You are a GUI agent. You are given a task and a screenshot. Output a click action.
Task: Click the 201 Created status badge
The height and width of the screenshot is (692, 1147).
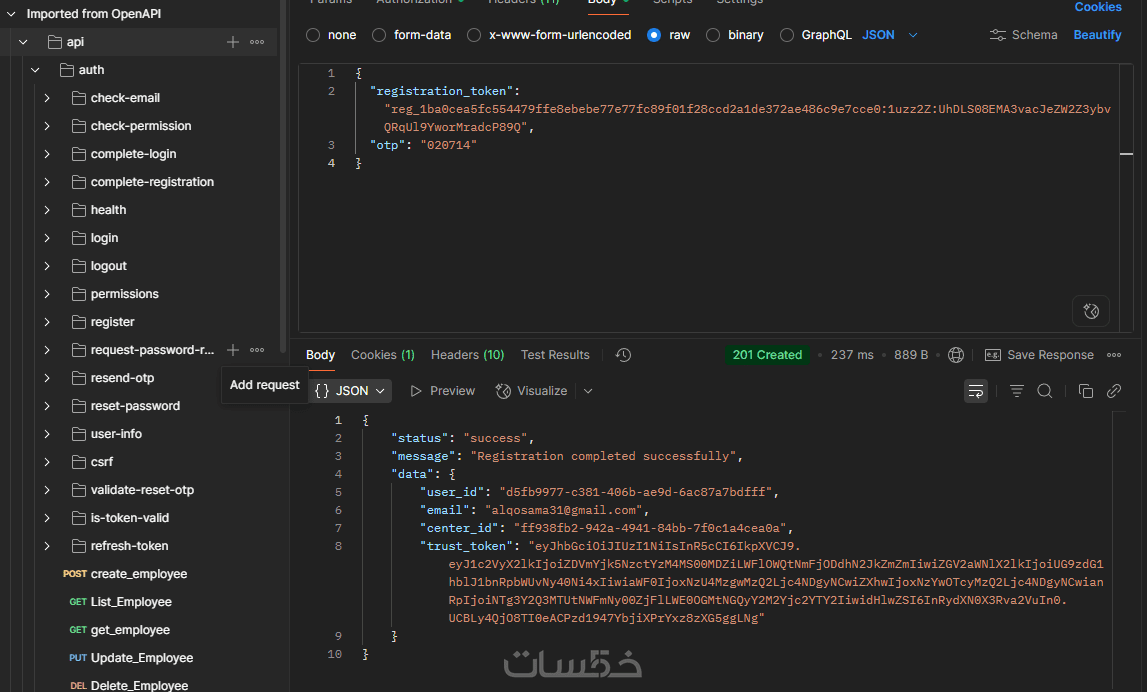coord(767,355)
